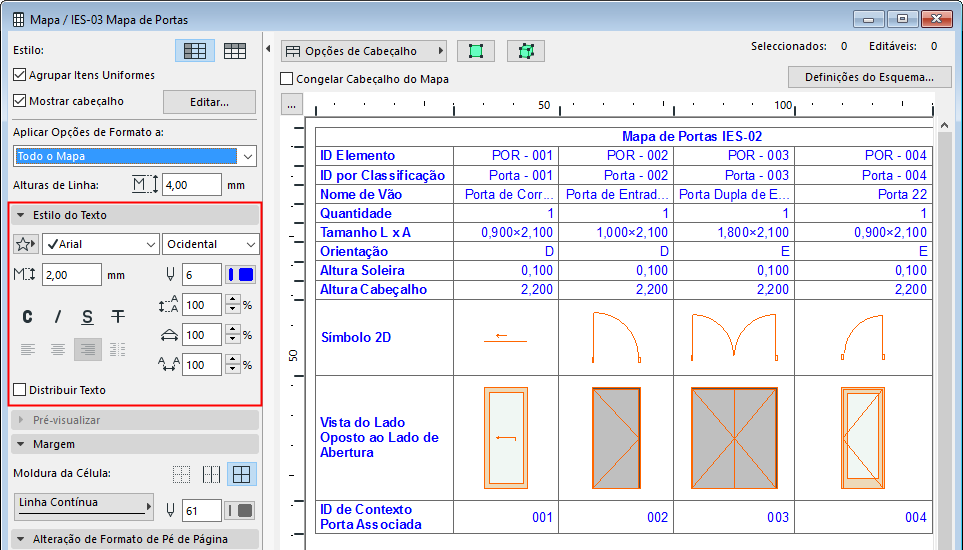Toggle strikethrough text formatting
The width and height of the screenshot is (963, 550).
pyautogui.click(x=118, y=317)
